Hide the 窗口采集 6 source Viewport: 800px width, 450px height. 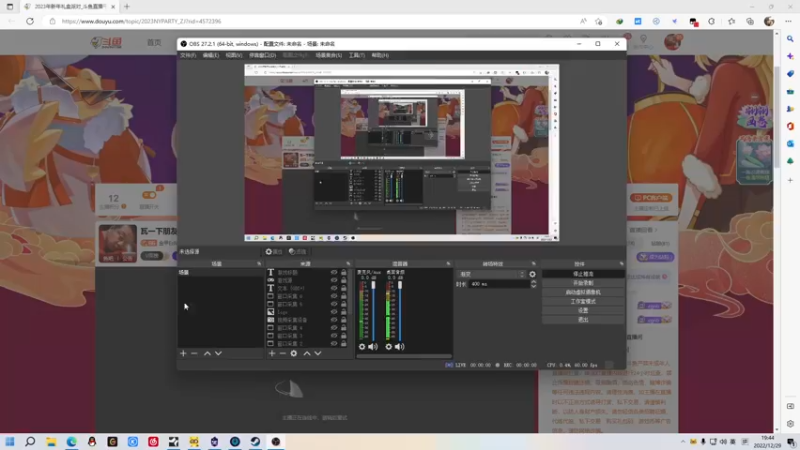tap(334, 296)
